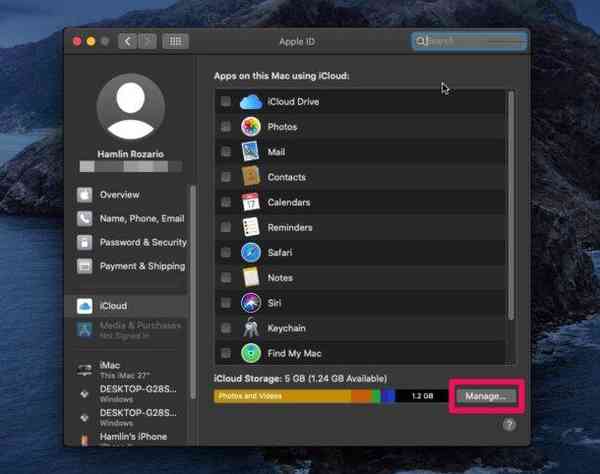Click the iCloud Storage 5 GB label
This screenshot has height=474, width=600.
pos(300,379)
